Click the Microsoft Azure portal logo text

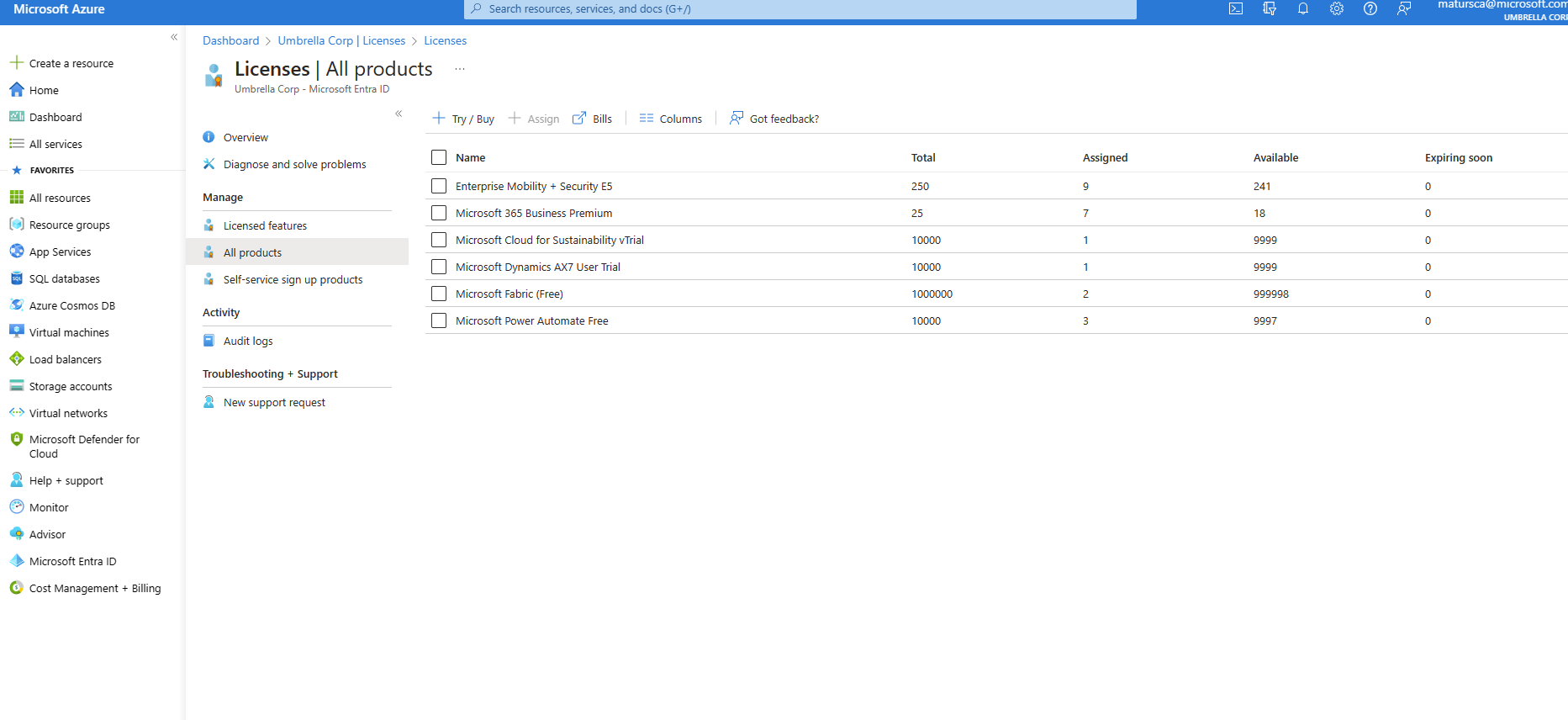[59, 9]
